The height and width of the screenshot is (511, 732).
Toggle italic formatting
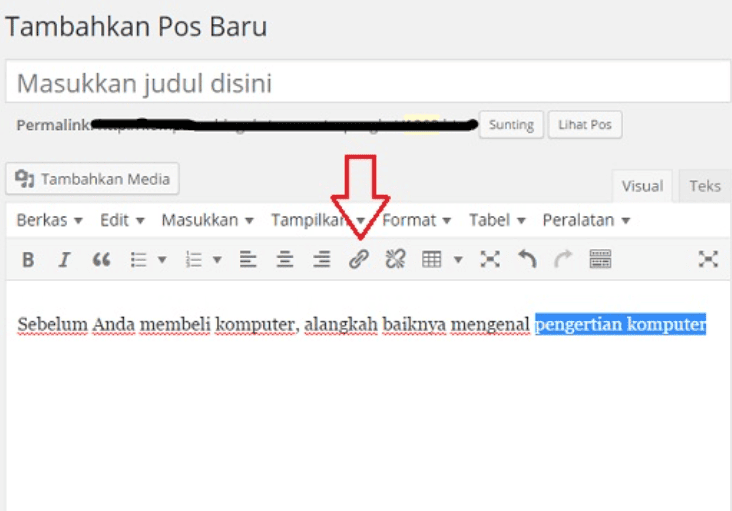click(x=64, y=259)
